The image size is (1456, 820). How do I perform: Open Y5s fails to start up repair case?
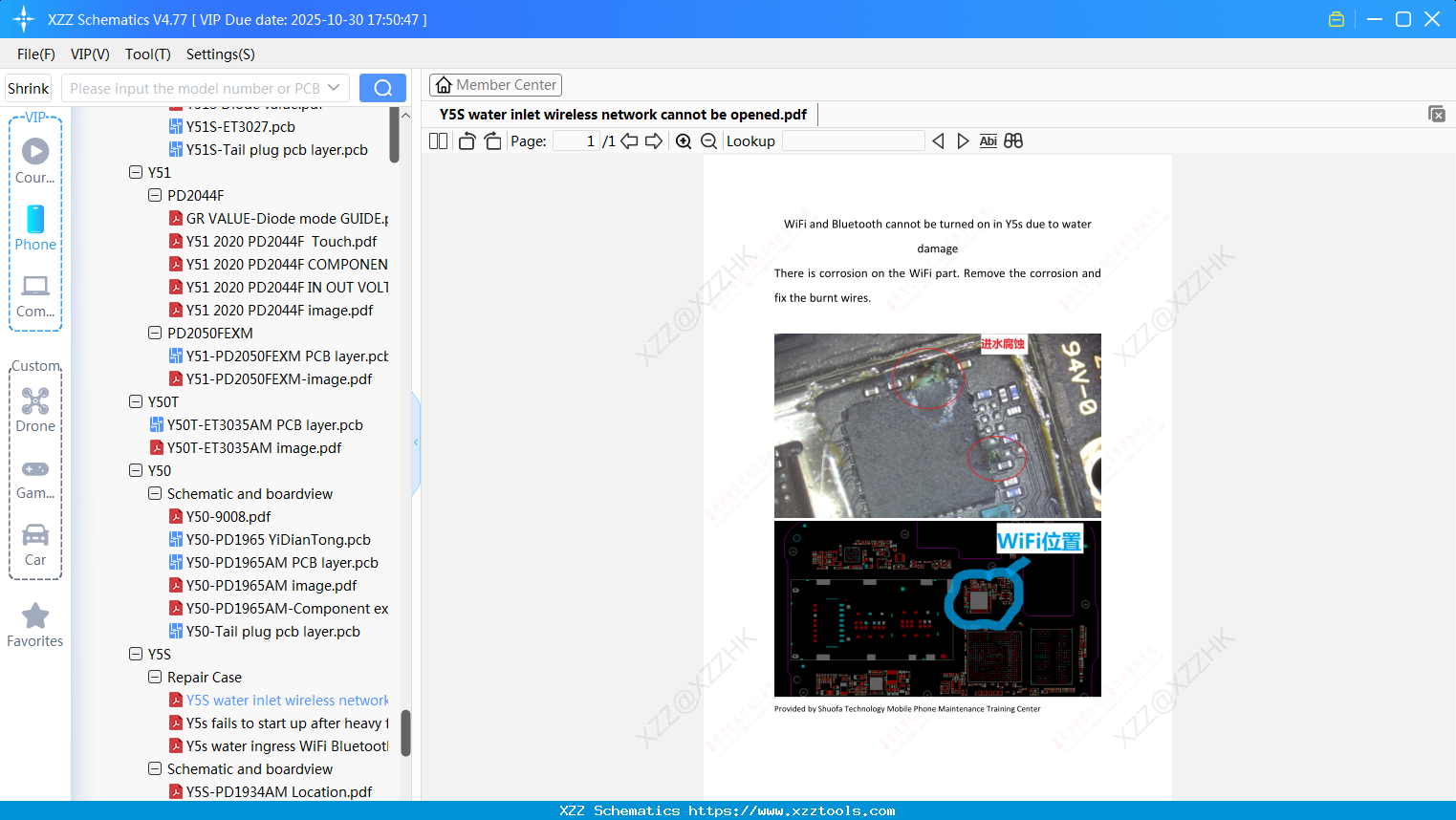(287, 723)
